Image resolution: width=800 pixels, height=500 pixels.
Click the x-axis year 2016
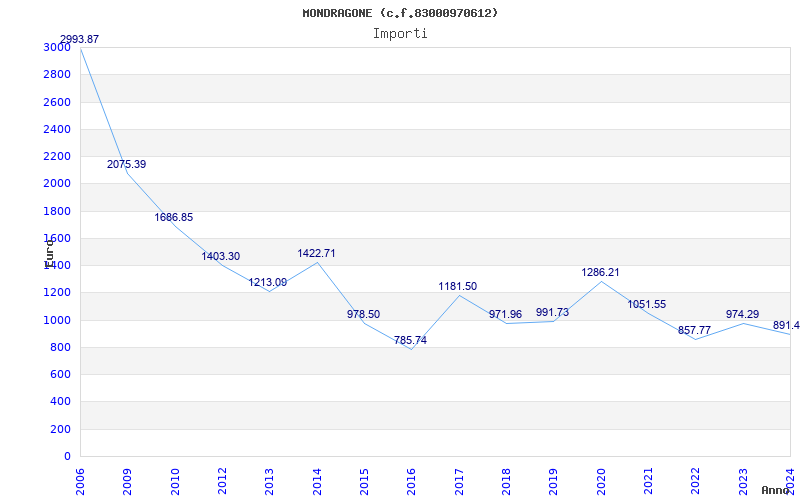412,482
